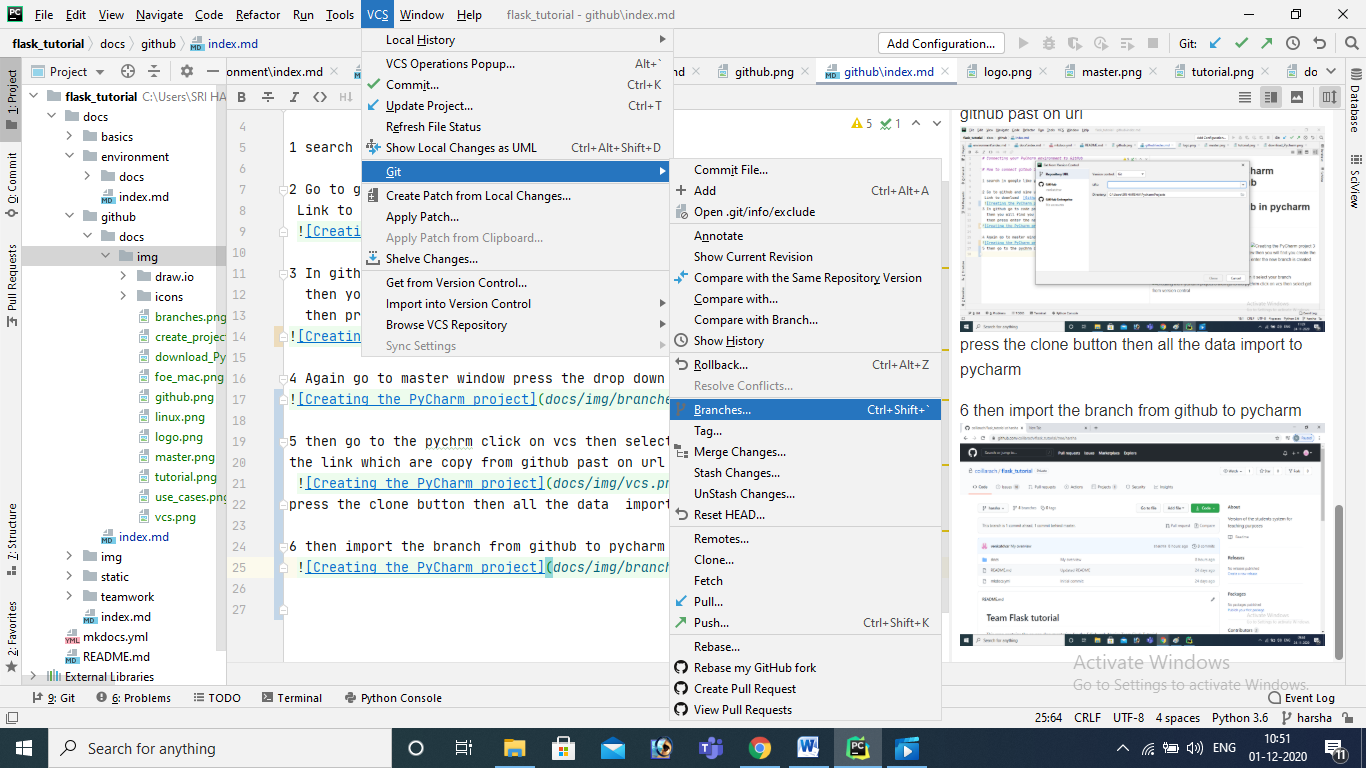
Task: Open the Window menu in menu bar
Action: coord(422,15)
